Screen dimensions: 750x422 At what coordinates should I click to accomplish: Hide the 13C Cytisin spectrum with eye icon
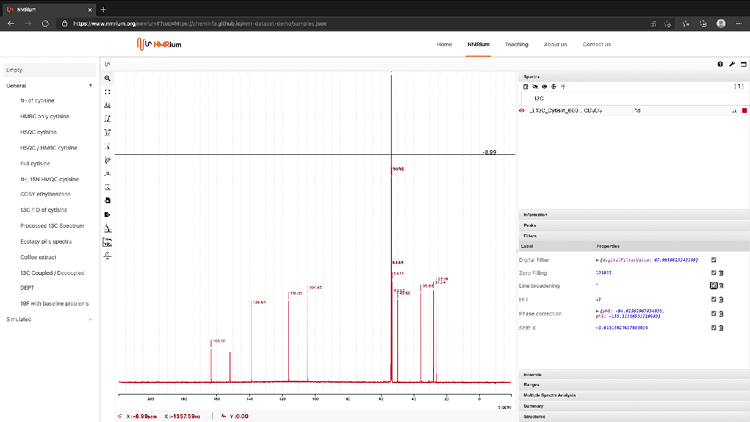(x=523, y=111)
